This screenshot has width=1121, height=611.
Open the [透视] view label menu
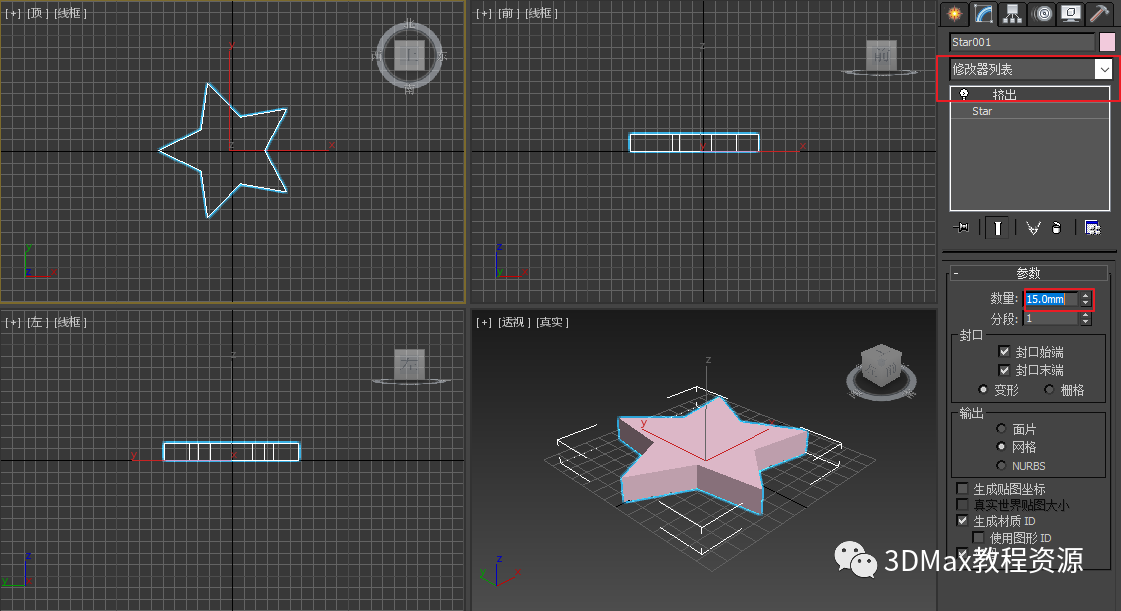(513, 322)
